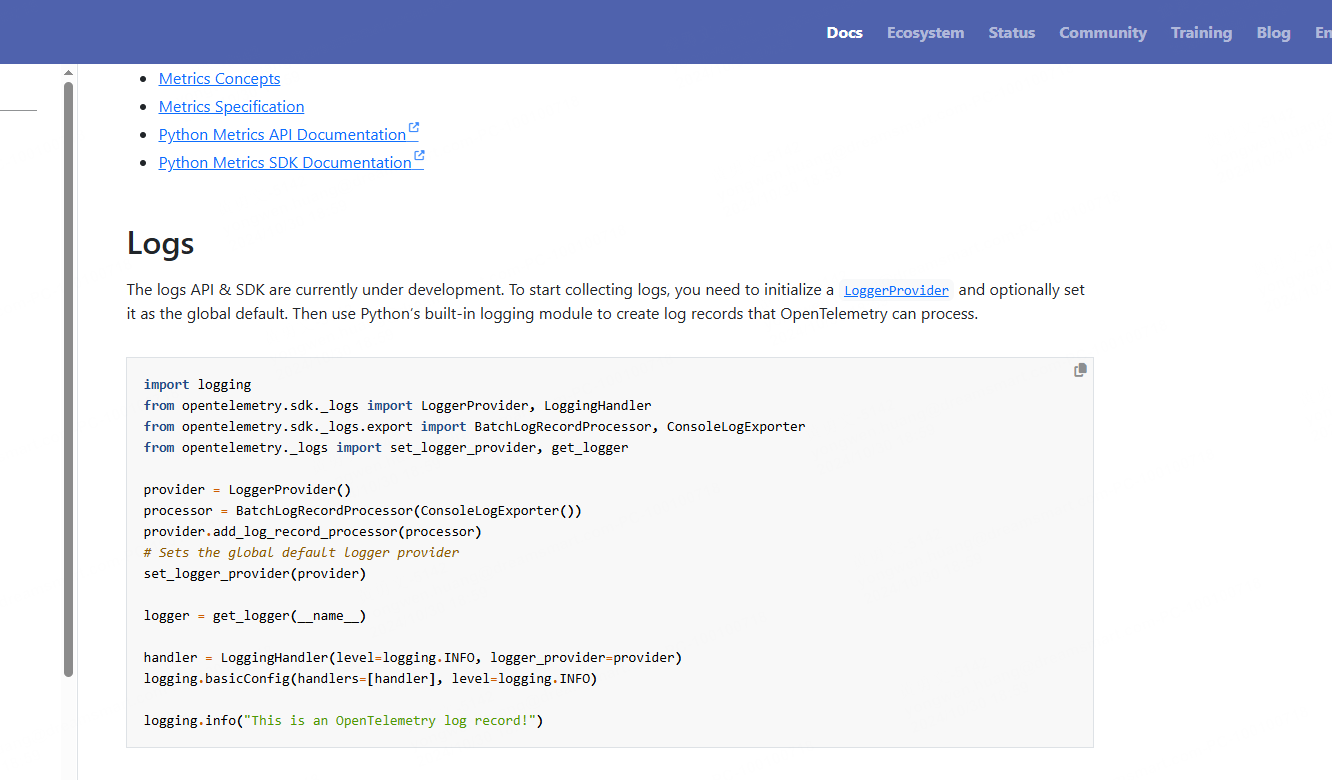Viewport: 1332px width, 780px height.
Task: Copy the logs code sample to clipboard
Action: pos(1080,370)
